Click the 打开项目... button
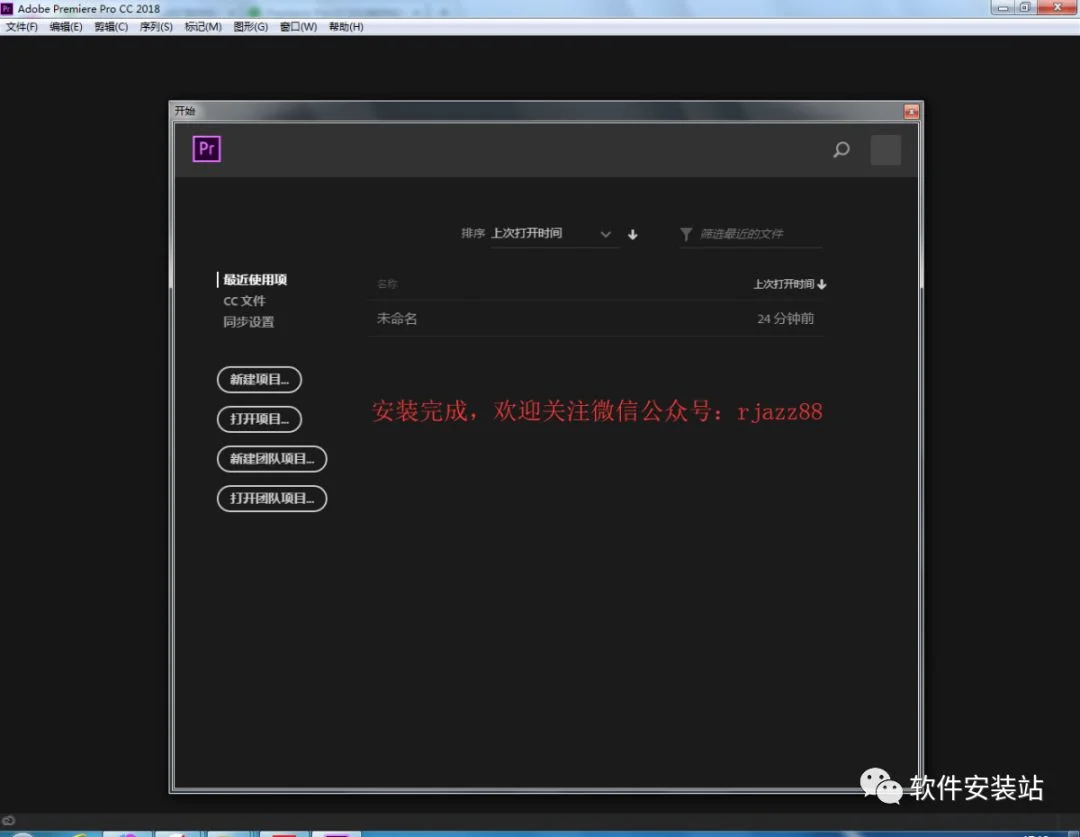The width and height of the screenshot is (1080, 837). point(260,419)
